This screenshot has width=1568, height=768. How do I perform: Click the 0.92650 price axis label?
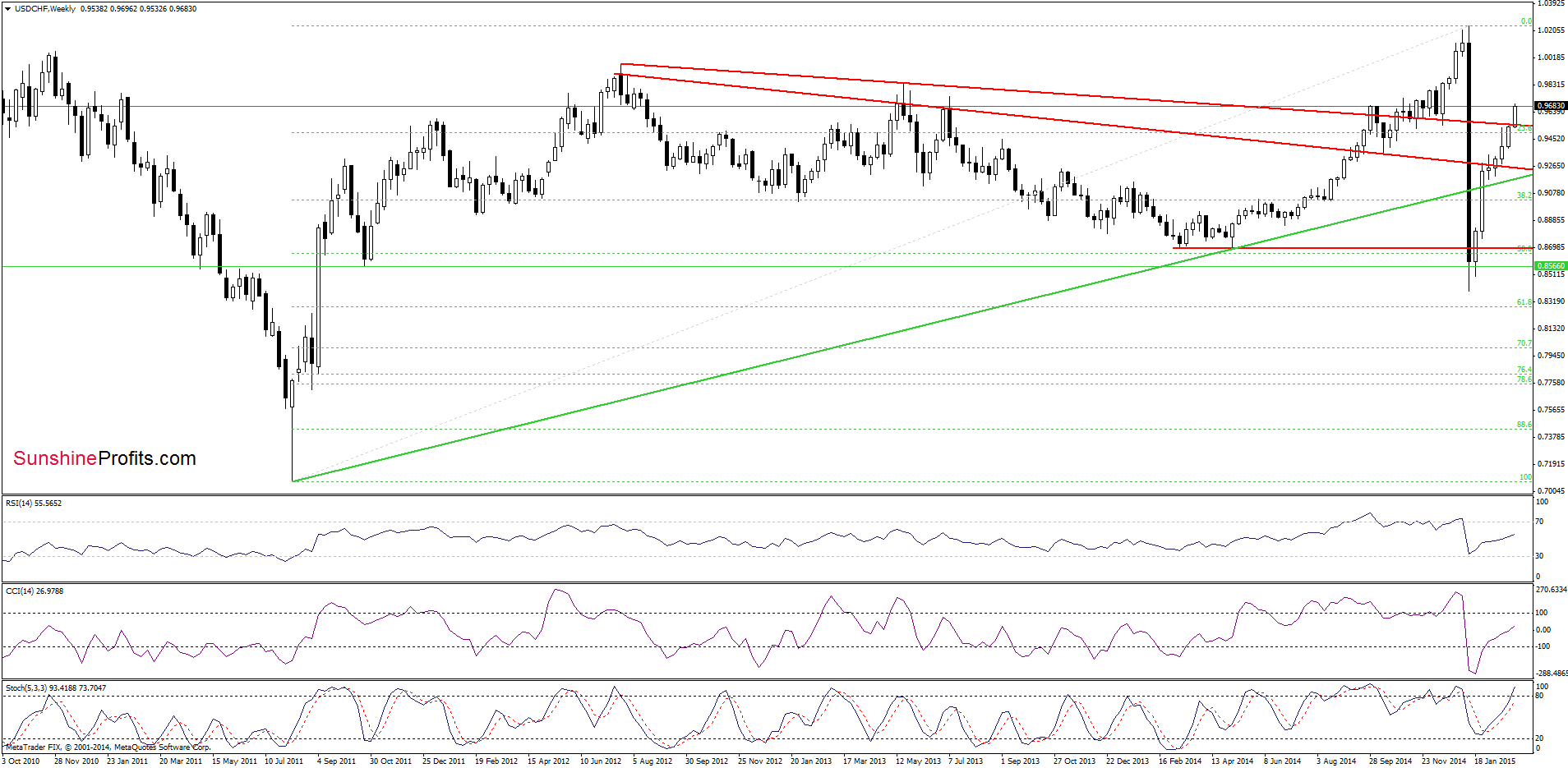[x=1551, y=166]
